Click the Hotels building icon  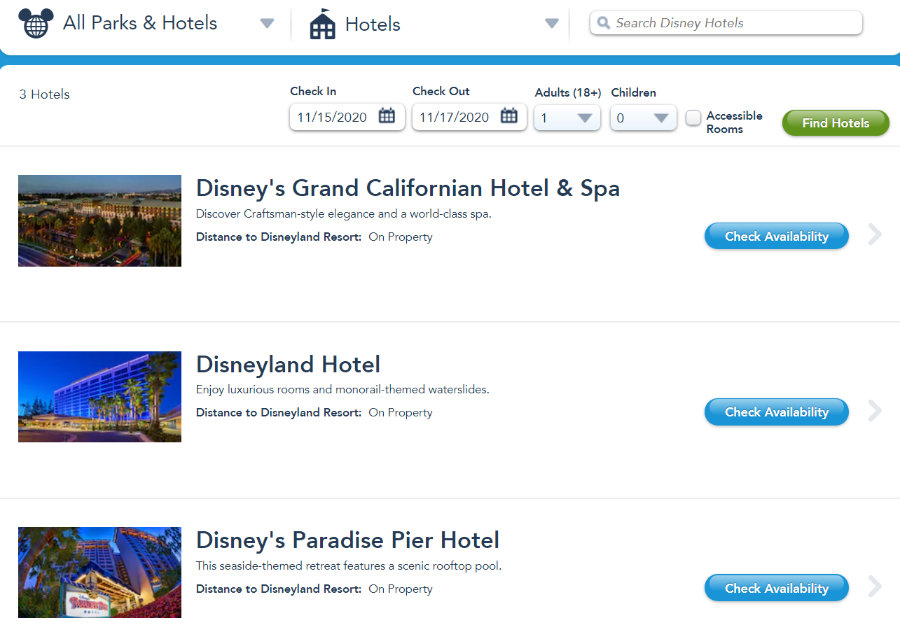coord(322,24)
